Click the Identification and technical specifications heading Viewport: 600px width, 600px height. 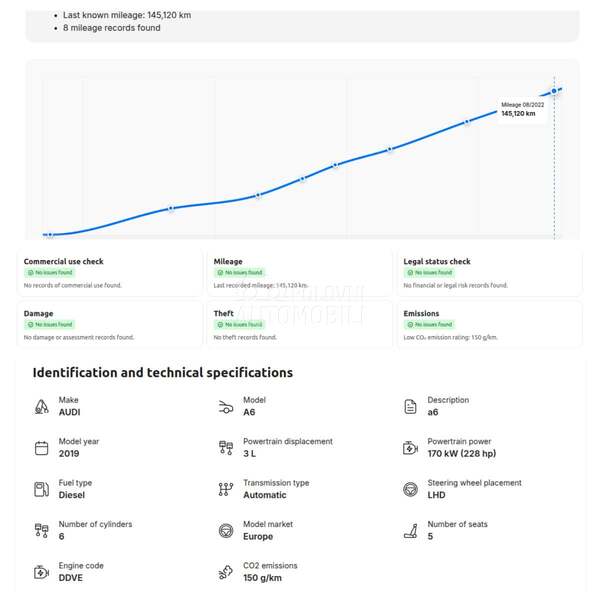pyautogui.click(x=163, y=373)
